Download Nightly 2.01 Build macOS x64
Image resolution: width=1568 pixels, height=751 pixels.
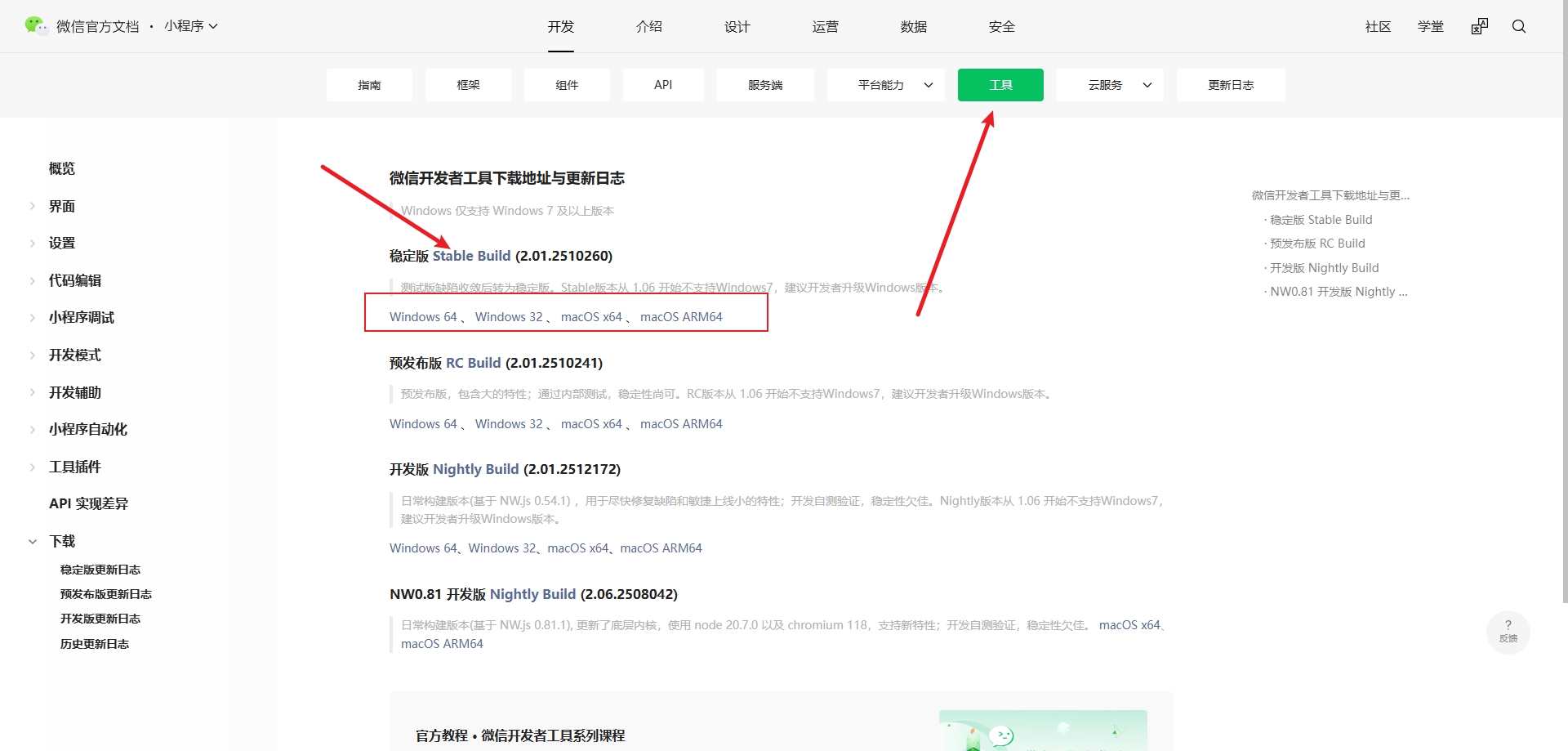[578, 548]
